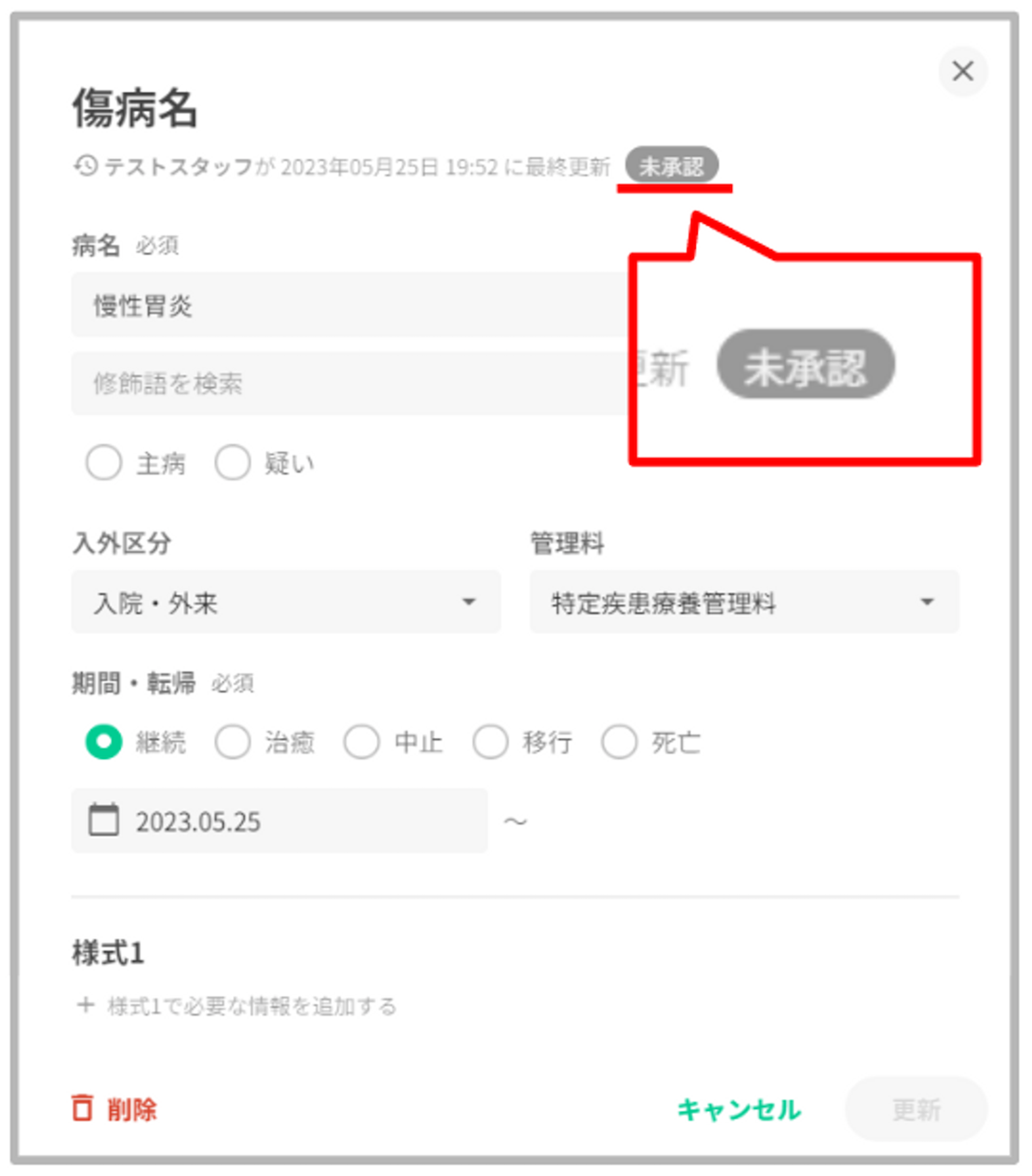
Task: Open the 管理料 dropdown
Action: tap(744, 602)
